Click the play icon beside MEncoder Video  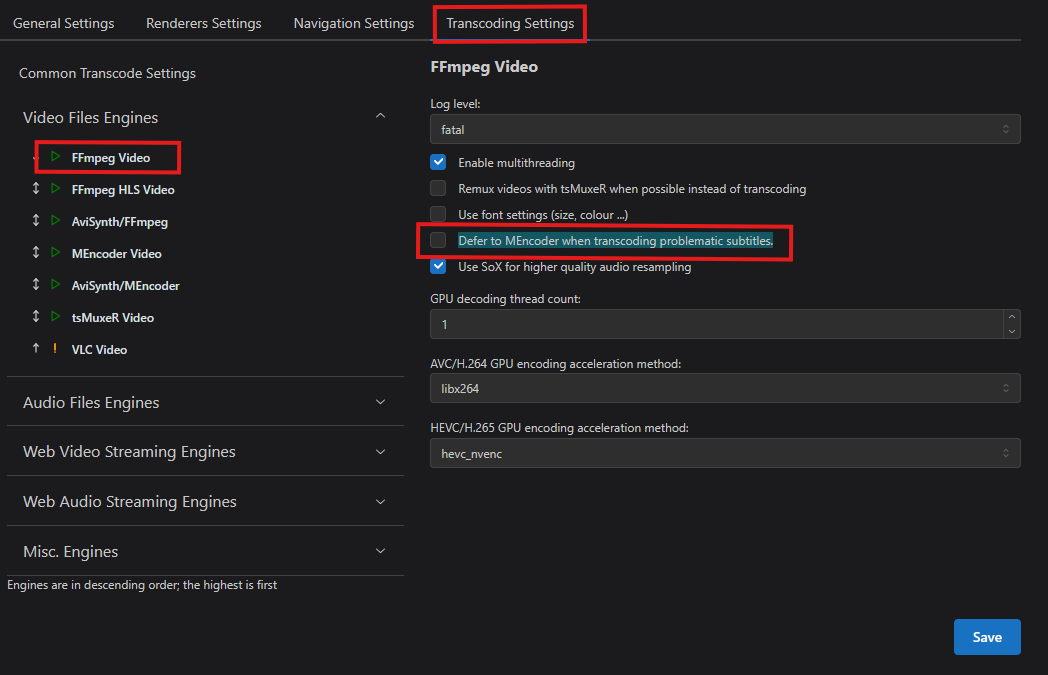[x=55, y=253]
